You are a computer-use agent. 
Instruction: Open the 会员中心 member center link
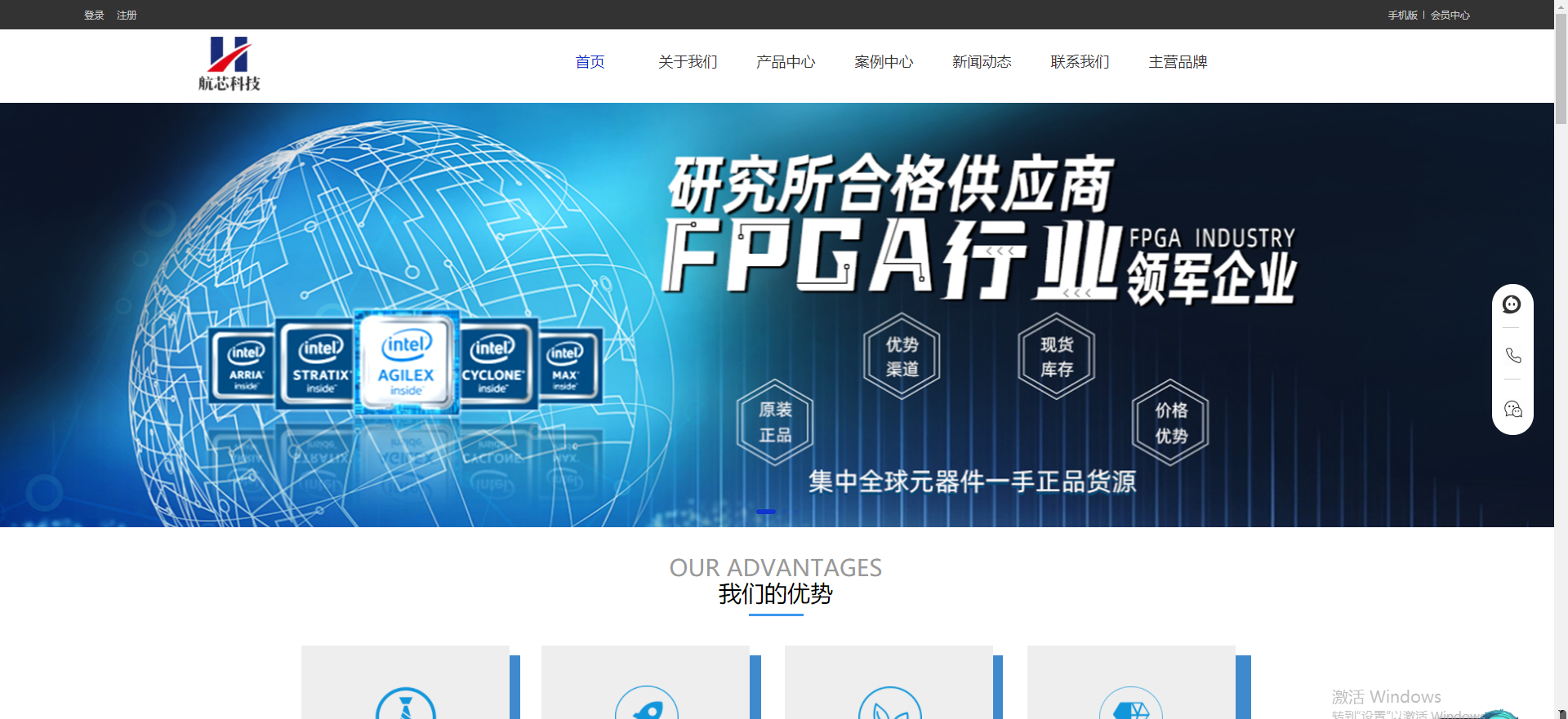(1450, 15)
